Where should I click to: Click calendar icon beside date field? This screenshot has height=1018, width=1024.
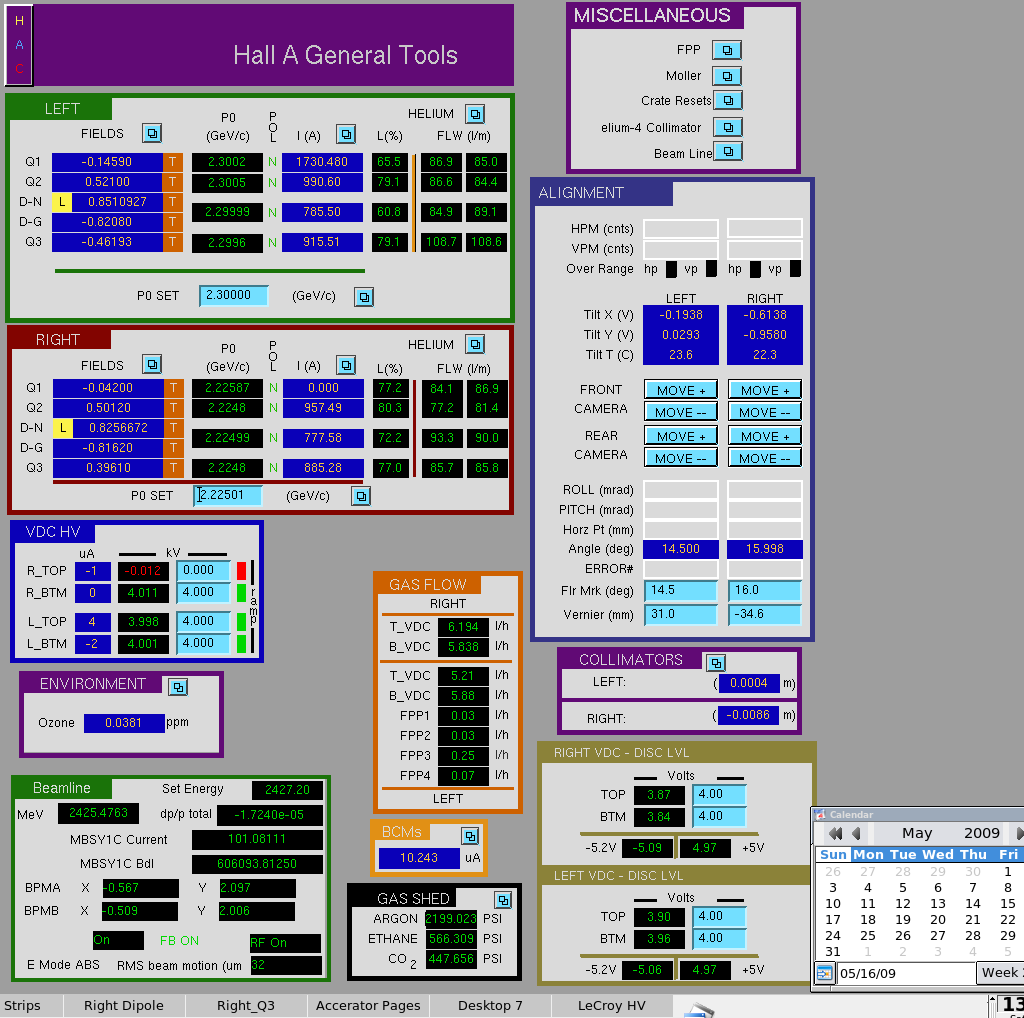coord(824,973)
